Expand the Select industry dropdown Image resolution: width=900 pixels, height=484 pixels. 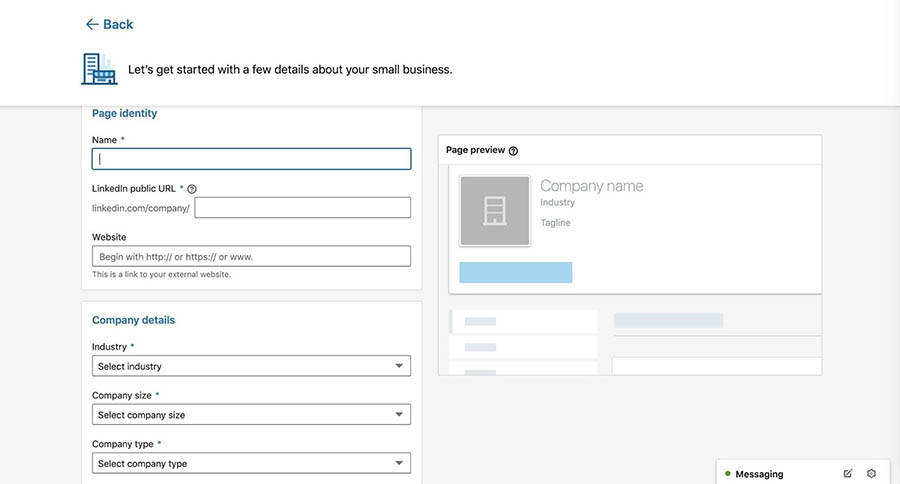[x=251, y=366]
